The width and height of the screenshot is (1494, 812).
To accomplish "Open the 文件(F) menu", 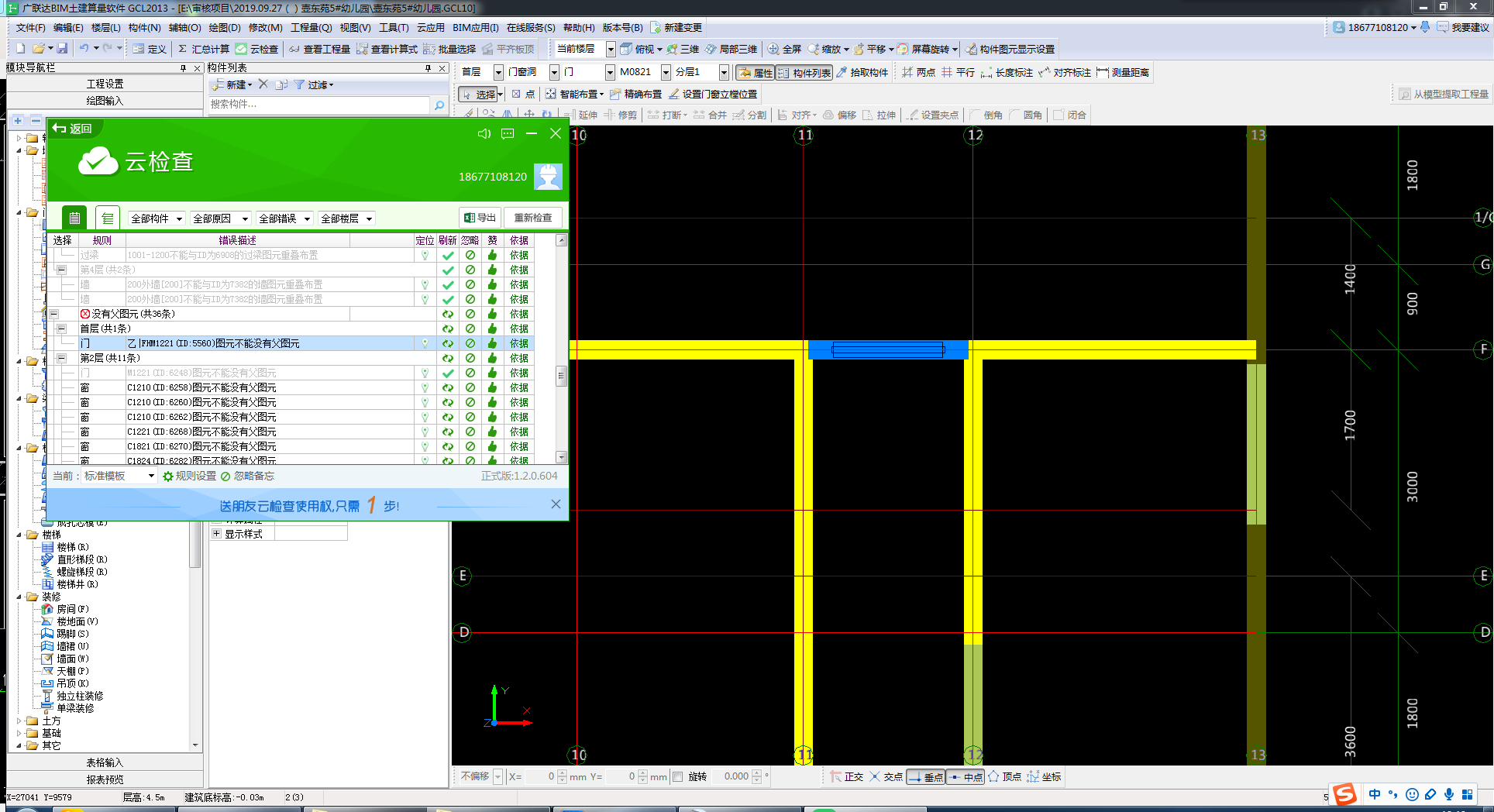I will click(31, 27).
